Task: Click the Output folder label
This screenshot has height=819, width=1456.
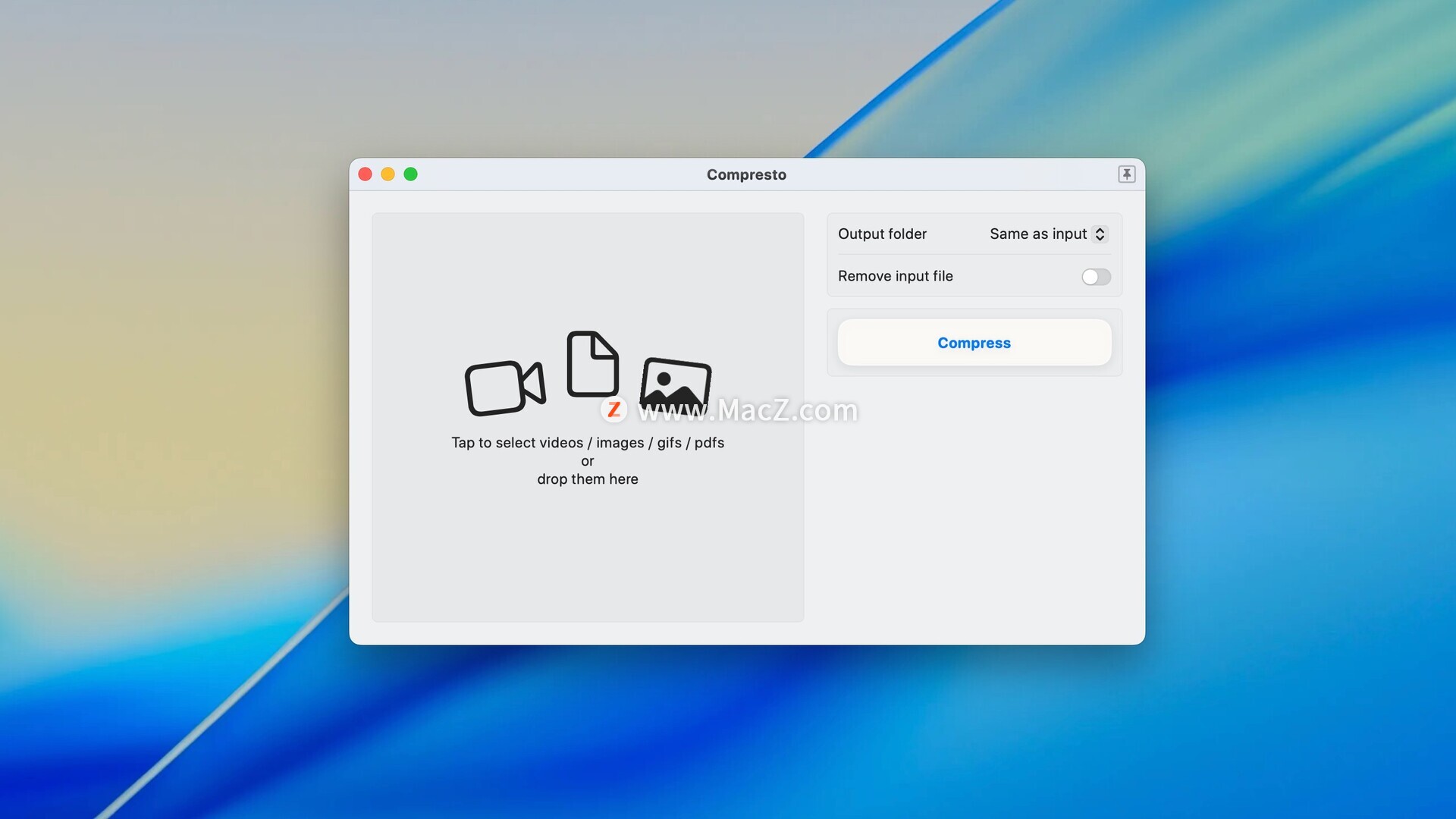Action: 882,234
